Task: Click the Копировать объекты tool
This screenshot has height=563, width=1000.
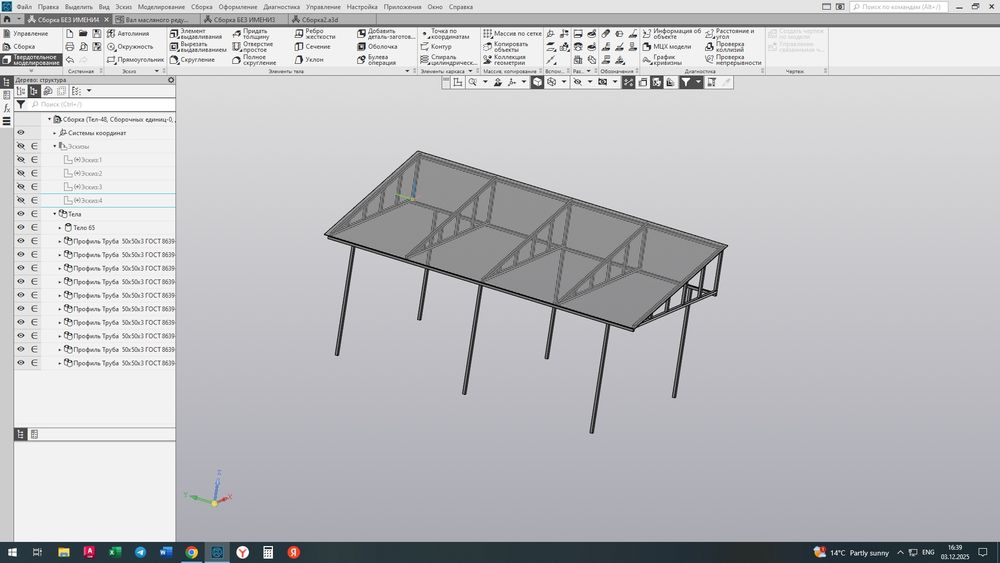Action: (505, 47)
